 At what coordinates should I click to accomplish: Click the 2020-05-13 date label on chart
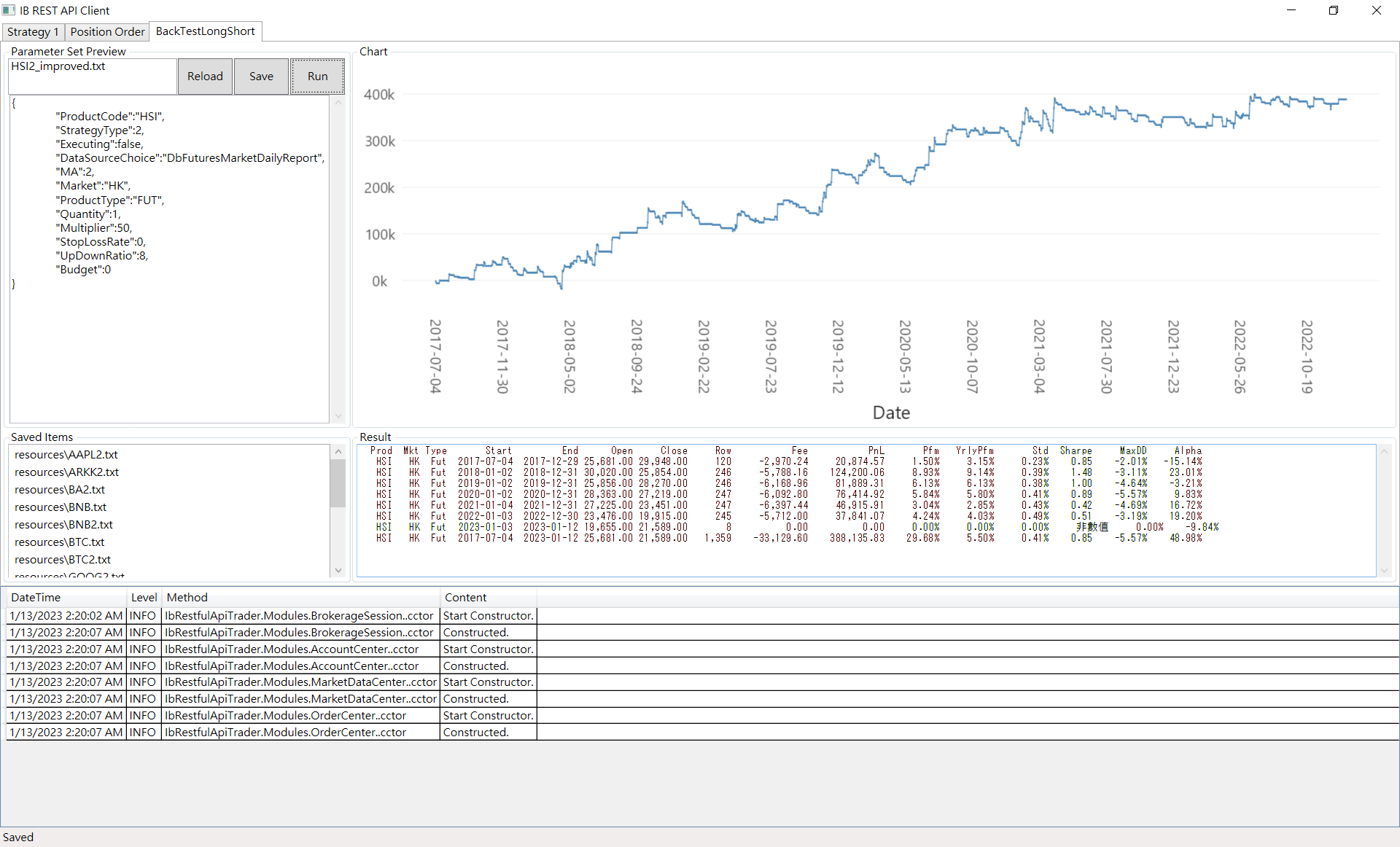904,356
